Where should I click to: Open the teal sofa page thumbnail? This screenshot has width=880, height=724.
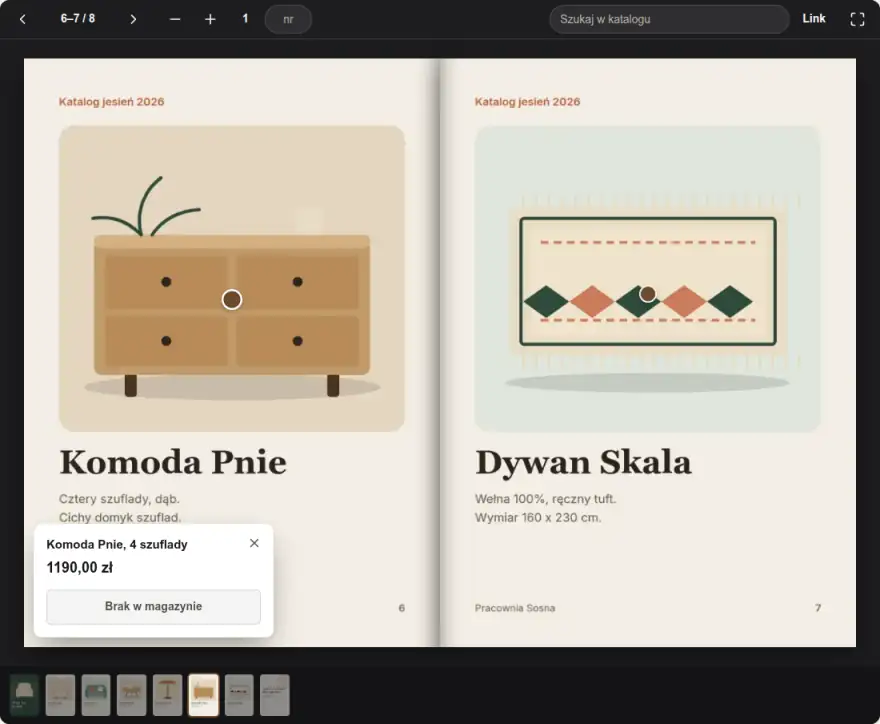coord(96,695)
